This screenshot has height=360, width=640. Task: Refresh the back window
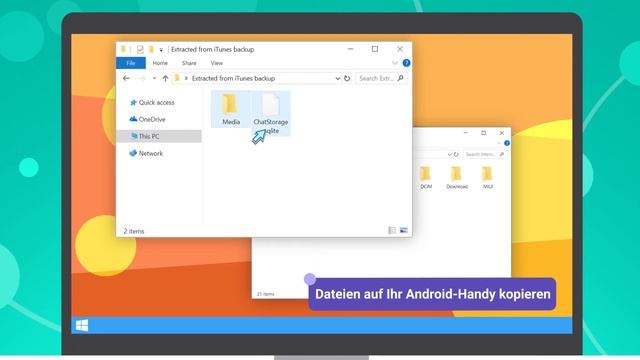(x=456, y=154)
